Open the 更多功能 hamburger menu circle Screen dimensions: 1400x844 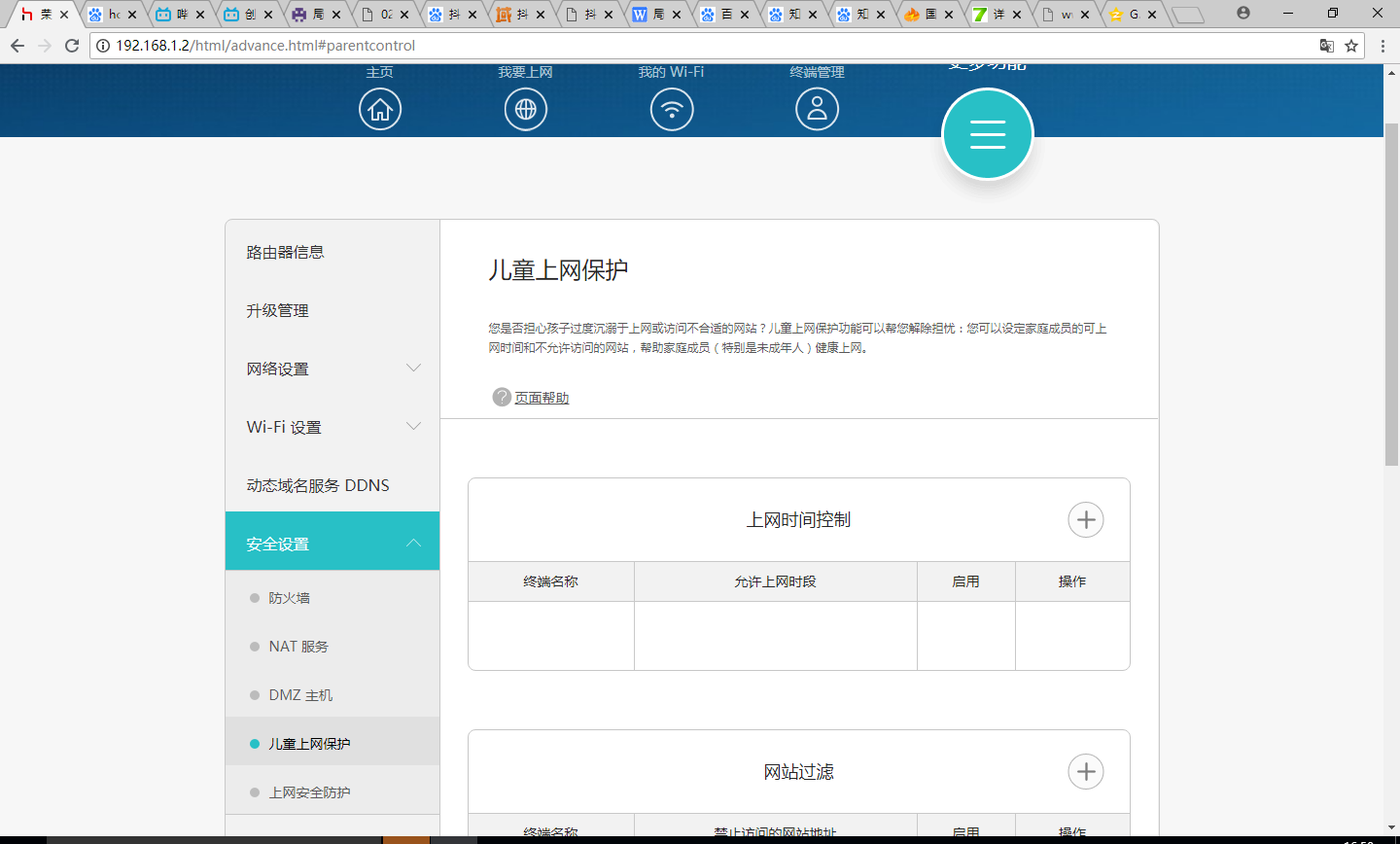[x=987, y=133]
